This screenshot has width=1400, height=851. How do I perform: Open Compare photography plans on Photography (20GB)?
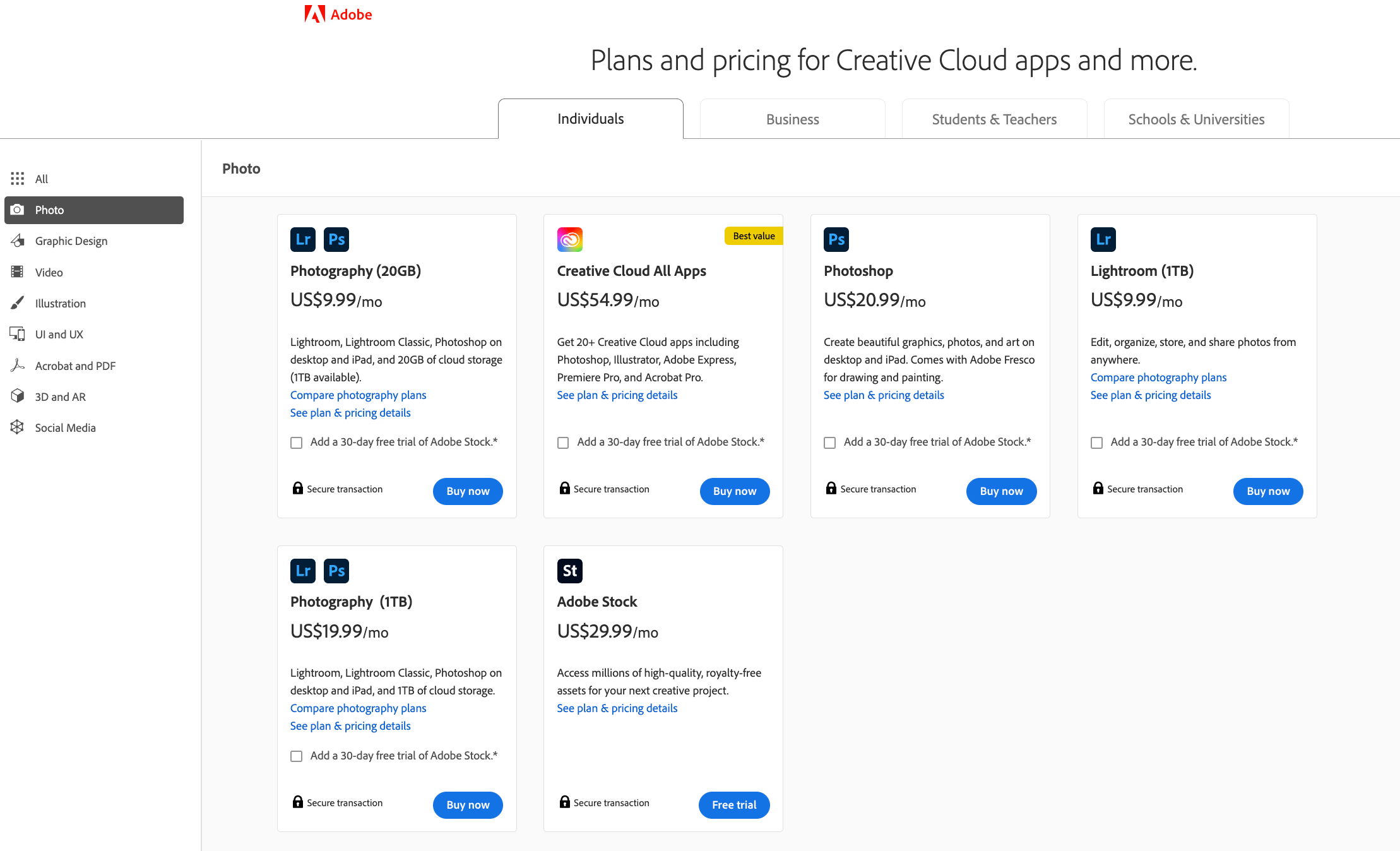[359, 395]
